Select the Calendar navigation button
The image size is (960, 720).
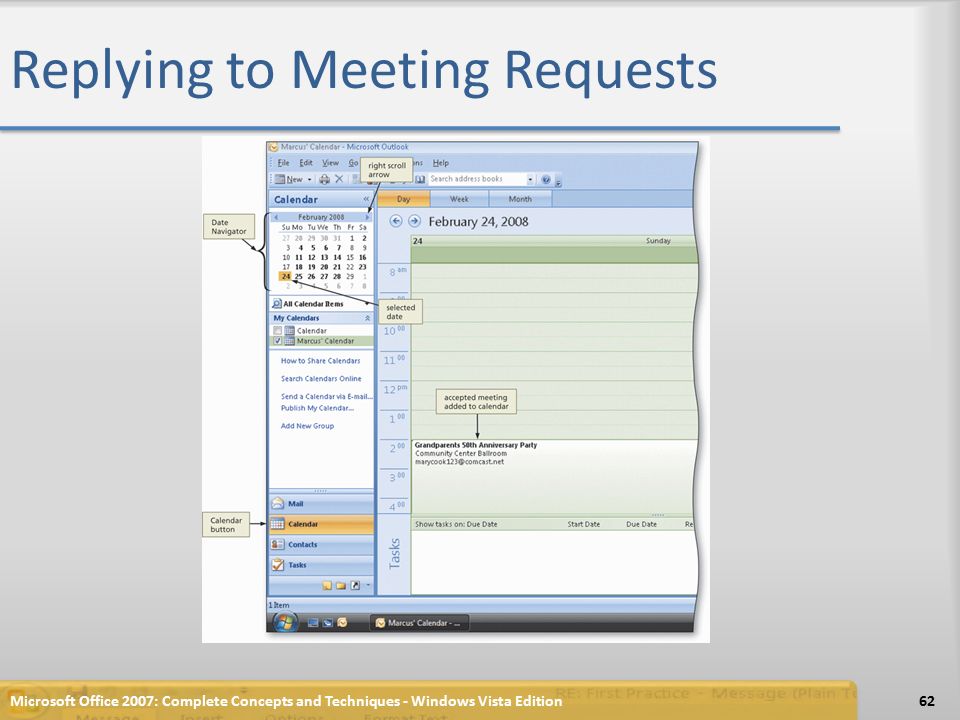pos(321,524)
